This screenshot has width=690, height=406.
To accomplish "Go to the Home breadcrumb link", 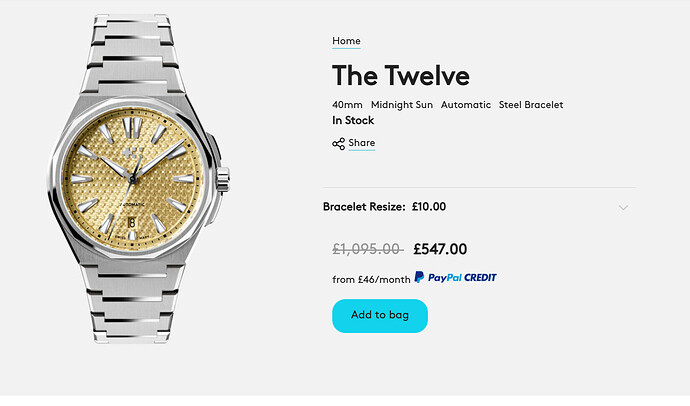I will [346, 41].
